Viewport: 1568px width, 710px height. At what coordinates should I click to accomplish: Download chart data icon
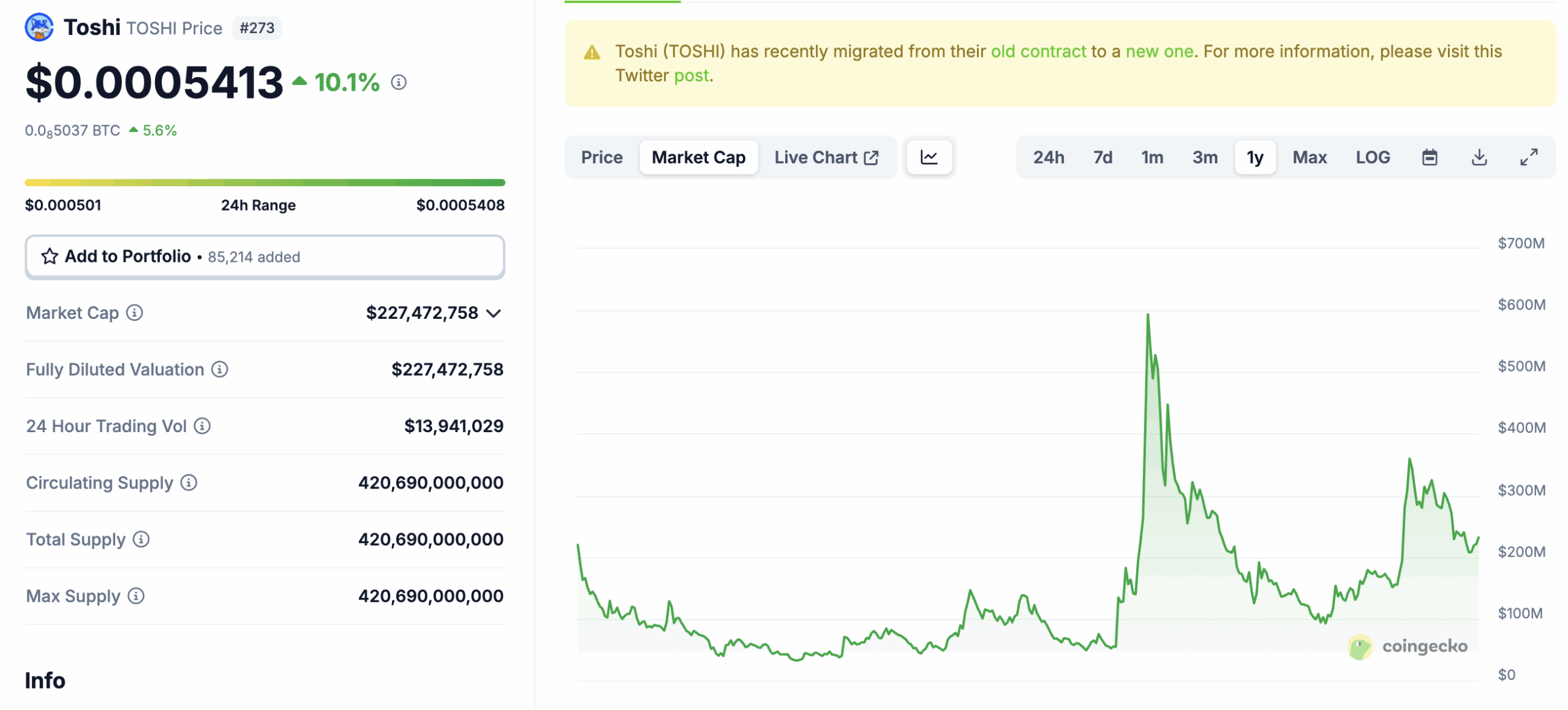click(x=1479, y=157)
